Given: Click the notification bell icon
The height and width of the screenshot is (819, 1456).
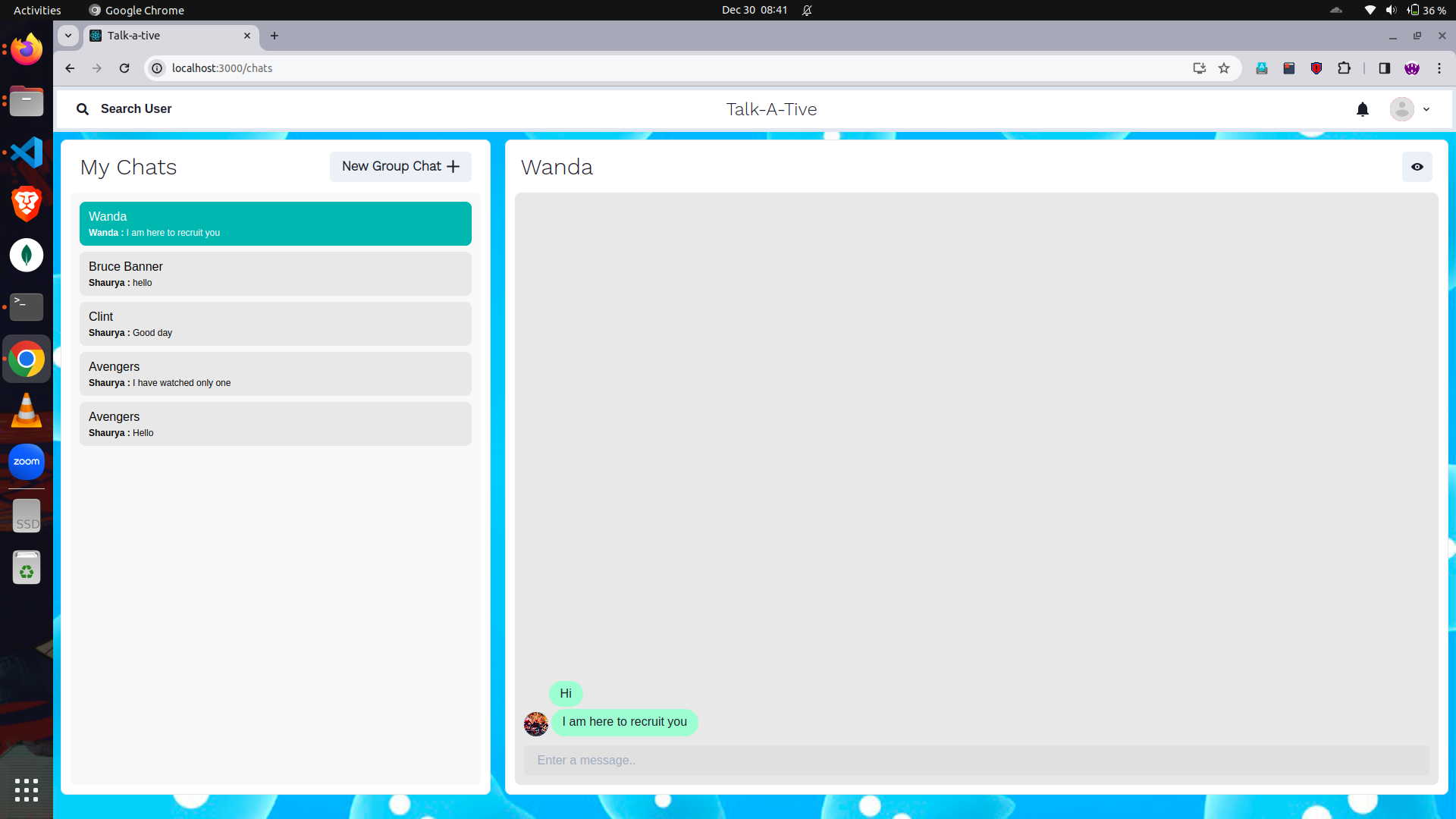Looking at the screenshot, I should 1362,109.
